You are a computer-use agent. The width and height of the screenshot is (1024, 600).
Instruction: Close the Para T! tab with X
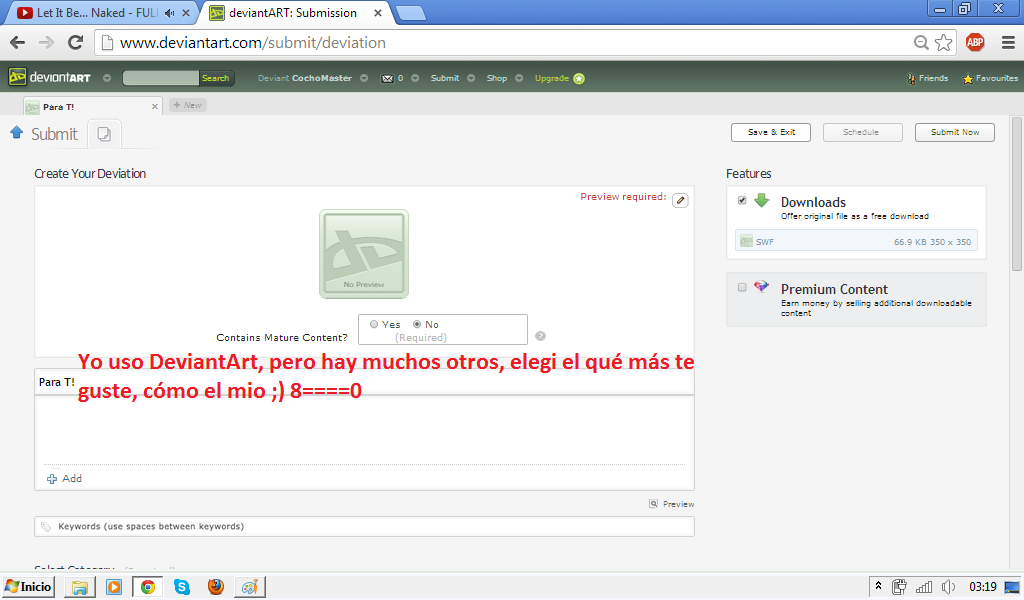point(155,106)
